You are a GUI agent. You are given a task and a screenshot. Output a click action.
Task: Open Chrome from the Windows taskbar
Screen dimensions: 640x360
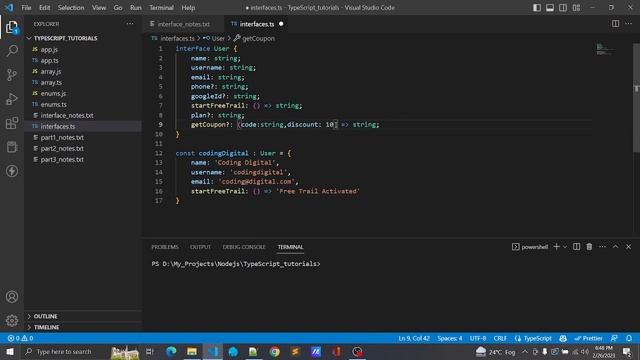pyautogui.click(x=275, y=351)
